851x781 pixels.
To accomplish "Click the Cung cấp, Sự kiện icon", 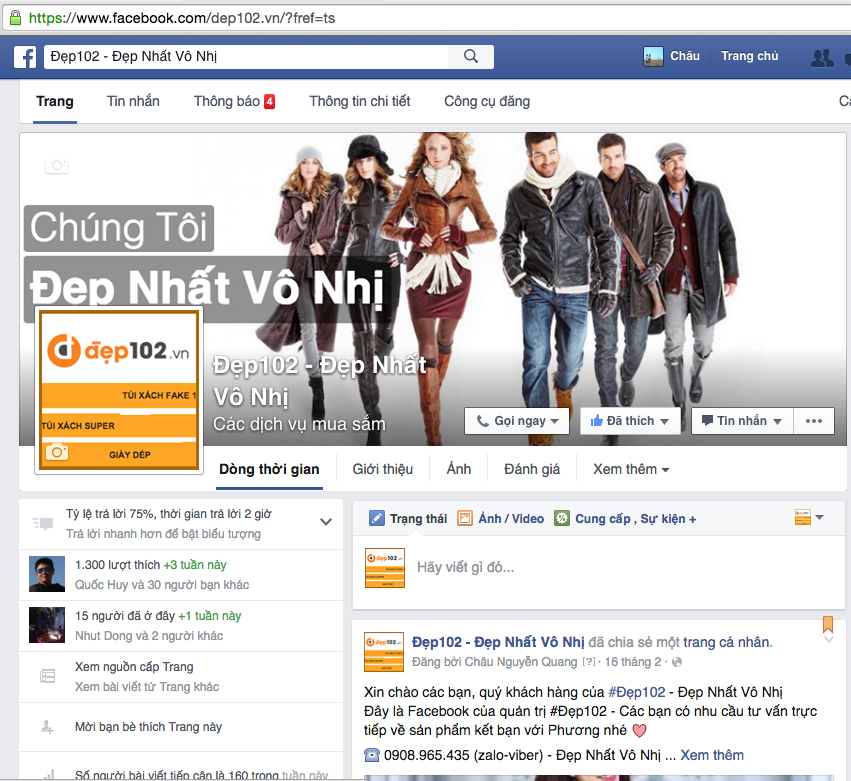I will click(x=562, y=518).
